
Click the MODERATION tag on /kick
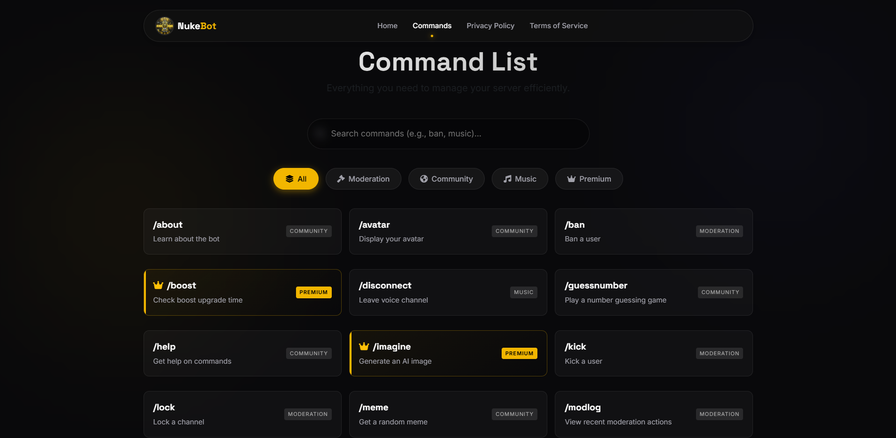click(x=719, y=353)
